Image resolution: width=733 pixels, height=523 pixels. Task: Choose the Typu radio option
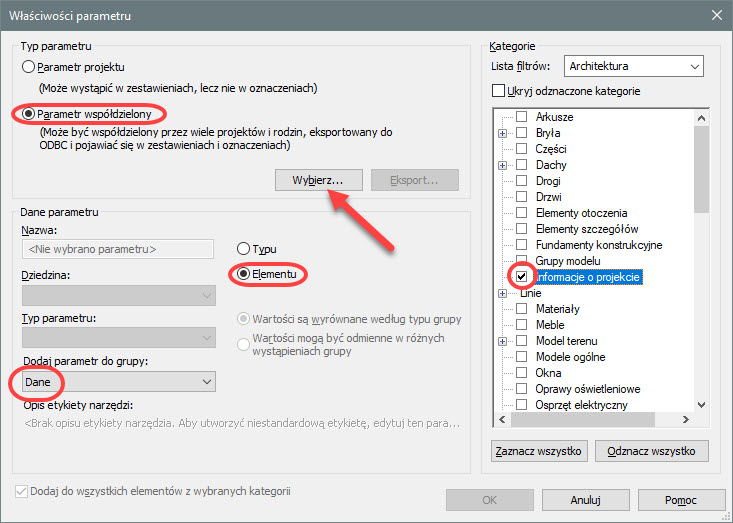[243, 248]
